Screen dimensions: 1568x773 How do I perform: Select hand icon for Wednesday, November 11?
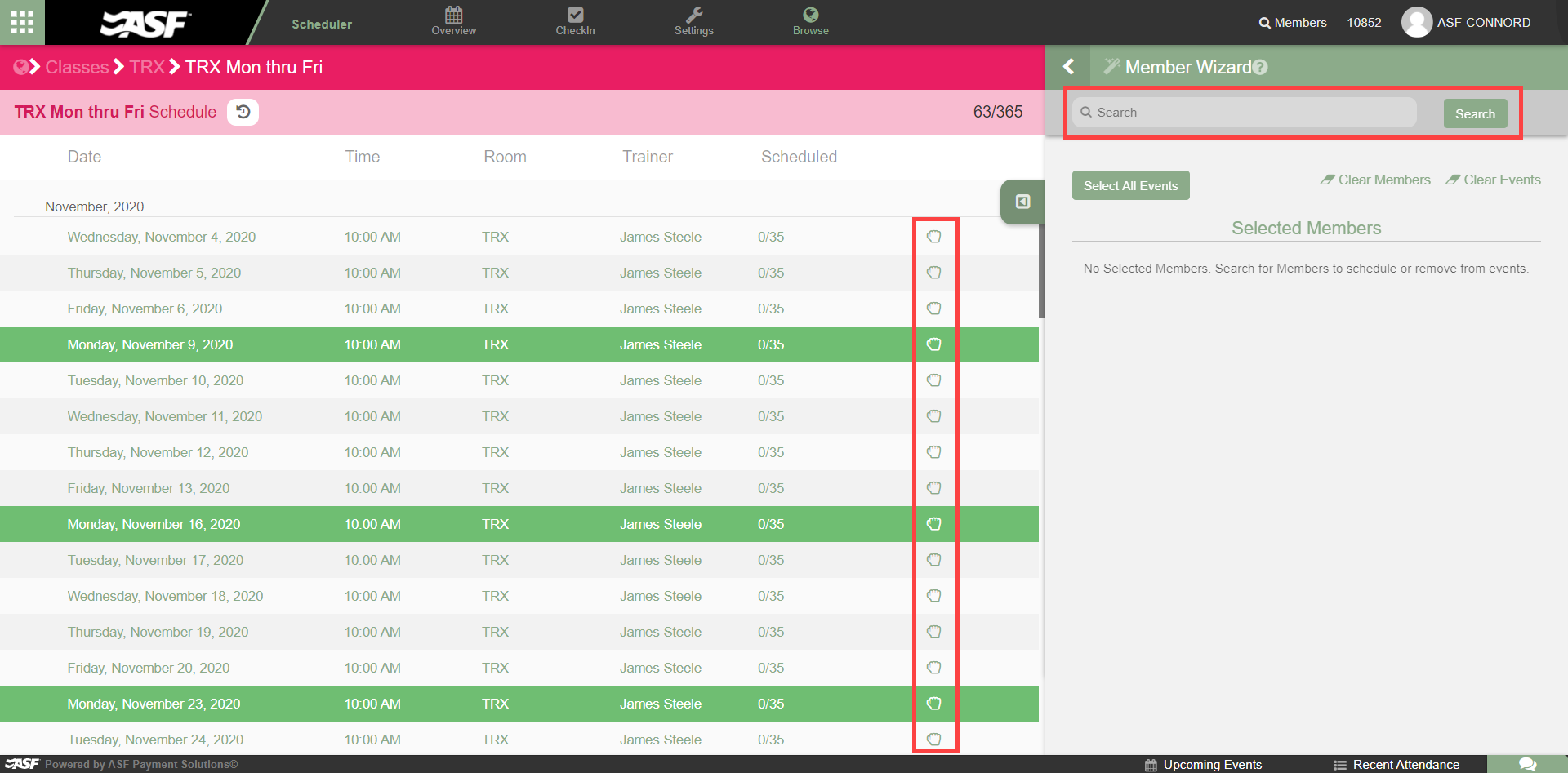click(934, 416)
